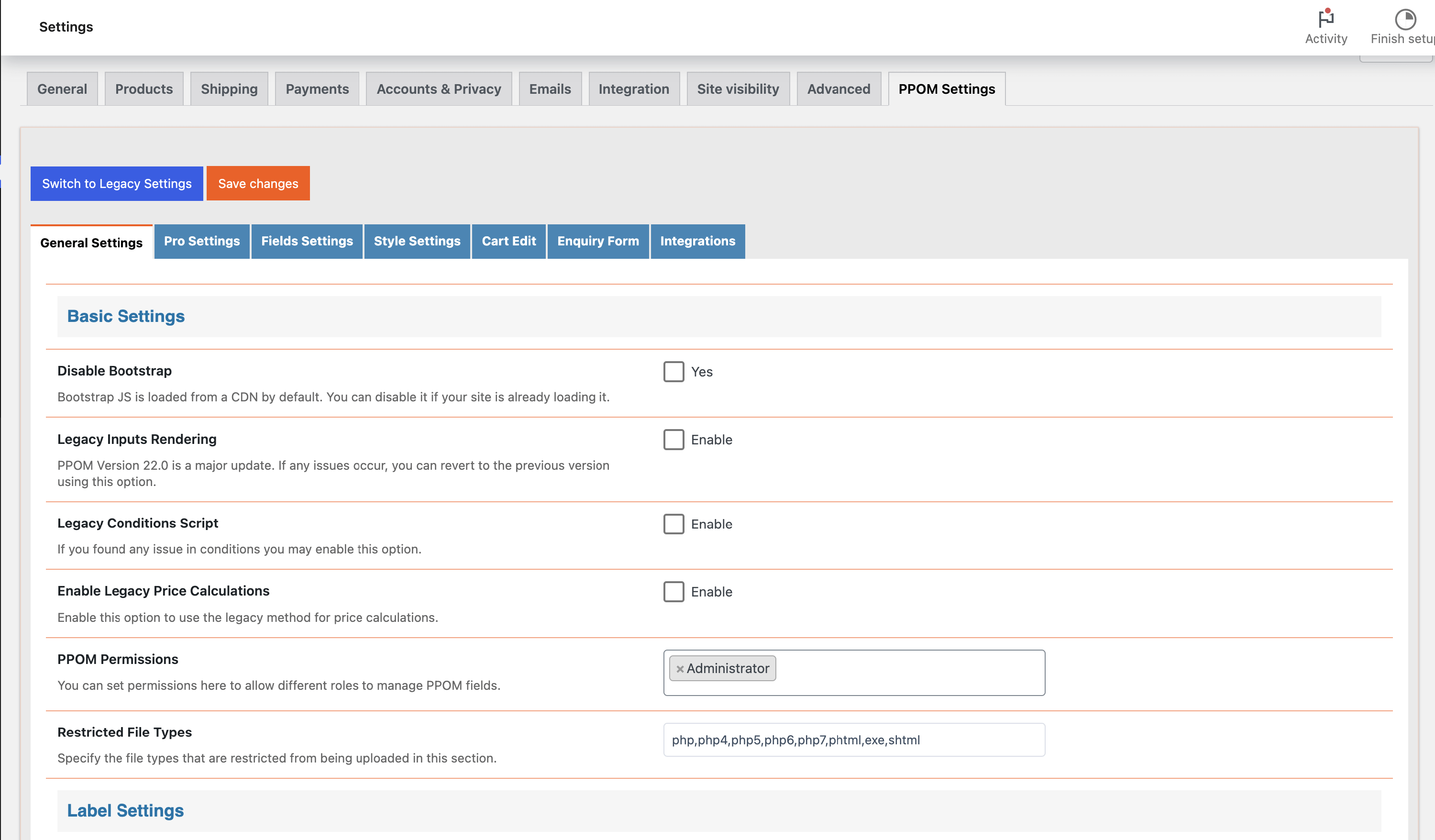Check the Disable Bootstrap Yes checkbox
This screenshot has height=840, width=1435.
(673, 371)
